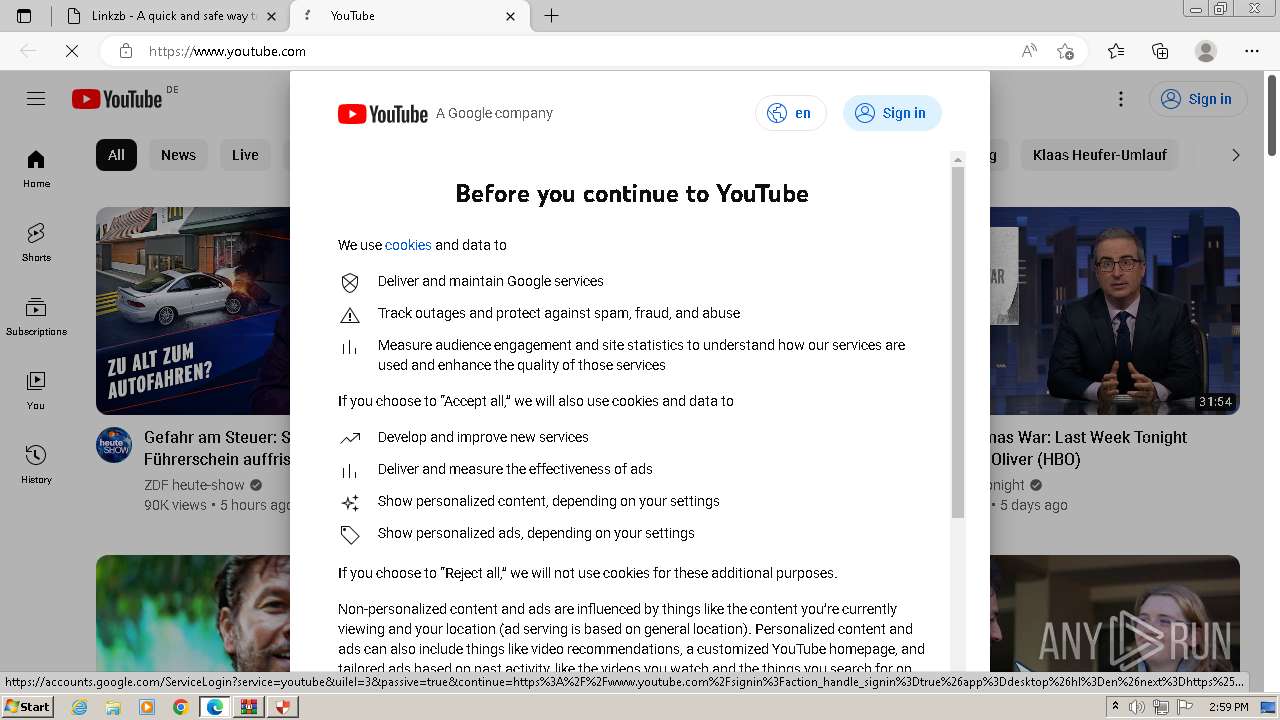Change language with the 'en' button
The width and height of the screenshot is (1280, 720).
(x=791, y=113)
